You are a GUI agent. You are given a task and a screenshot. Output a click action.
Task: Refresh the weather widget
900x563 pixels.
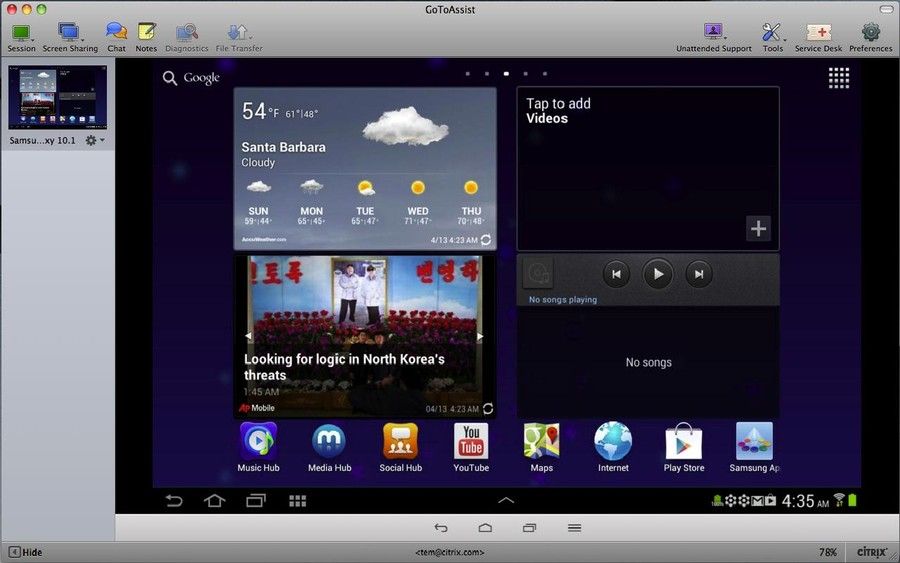click(486, 240)
